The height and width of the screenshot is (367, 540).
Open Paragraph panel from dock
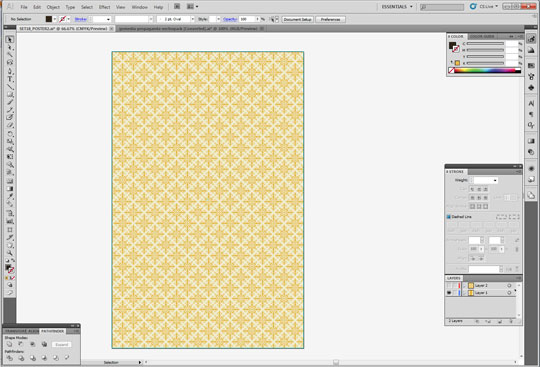(x=531, y=114)
